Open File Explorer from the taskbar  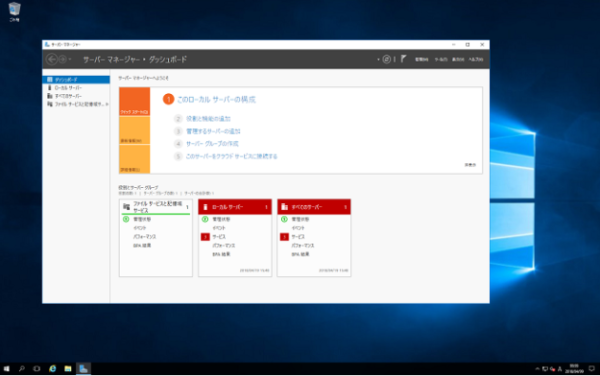coord(68,369)
